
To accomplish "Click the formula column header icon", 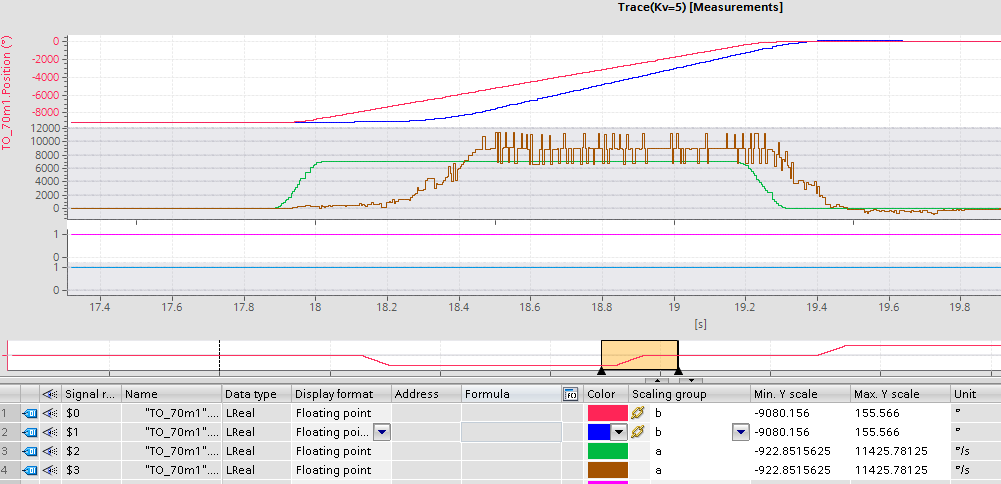I will pyautogui.click(x=570, y=394).
